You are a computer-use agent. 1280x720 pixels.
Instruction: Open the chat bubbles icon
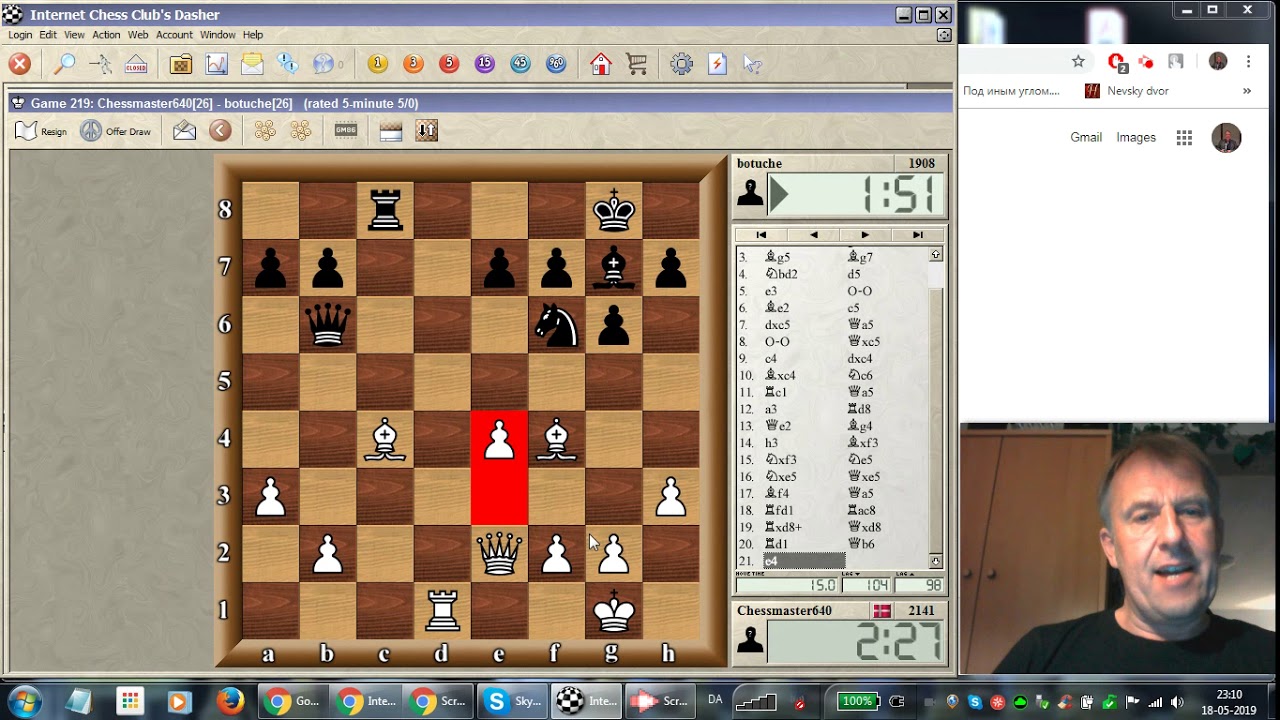click(288, 64)
